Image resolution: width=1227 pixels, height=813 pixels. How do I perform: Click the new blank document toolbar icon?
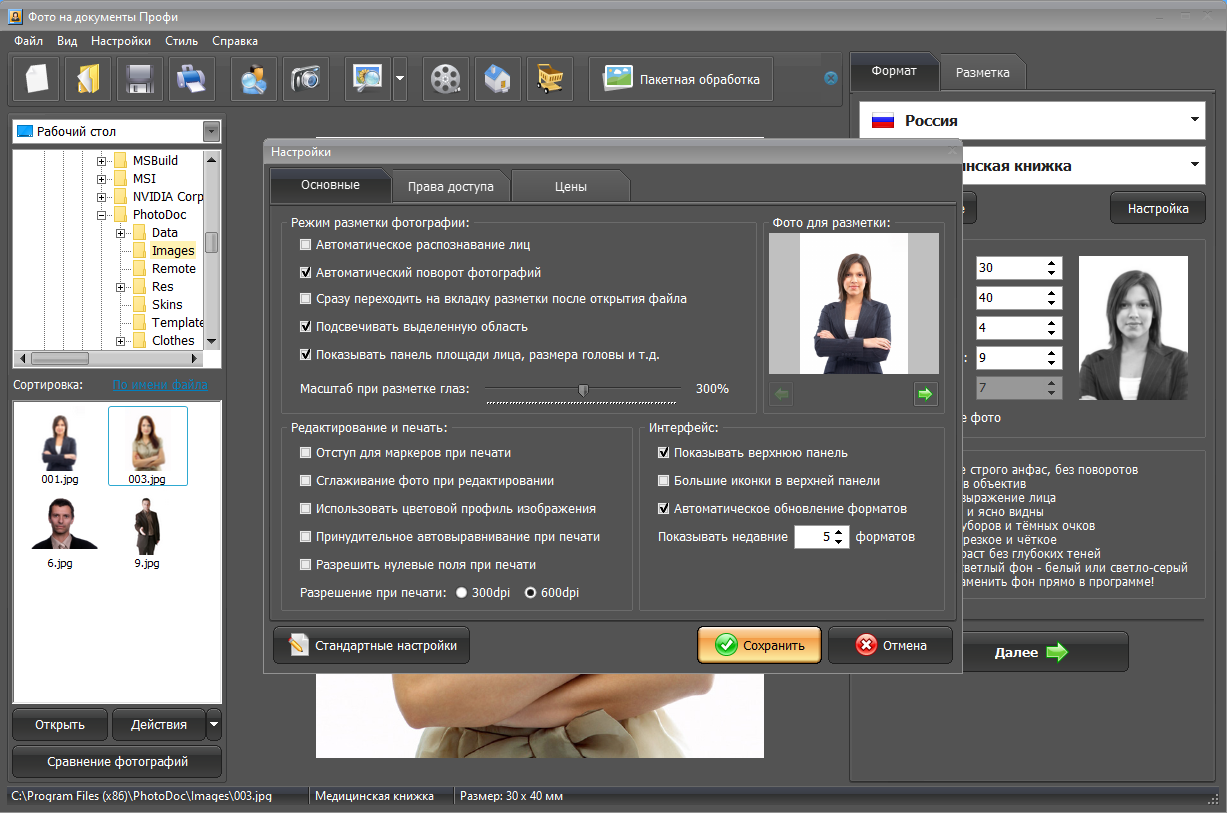click(x=36, y=79)
